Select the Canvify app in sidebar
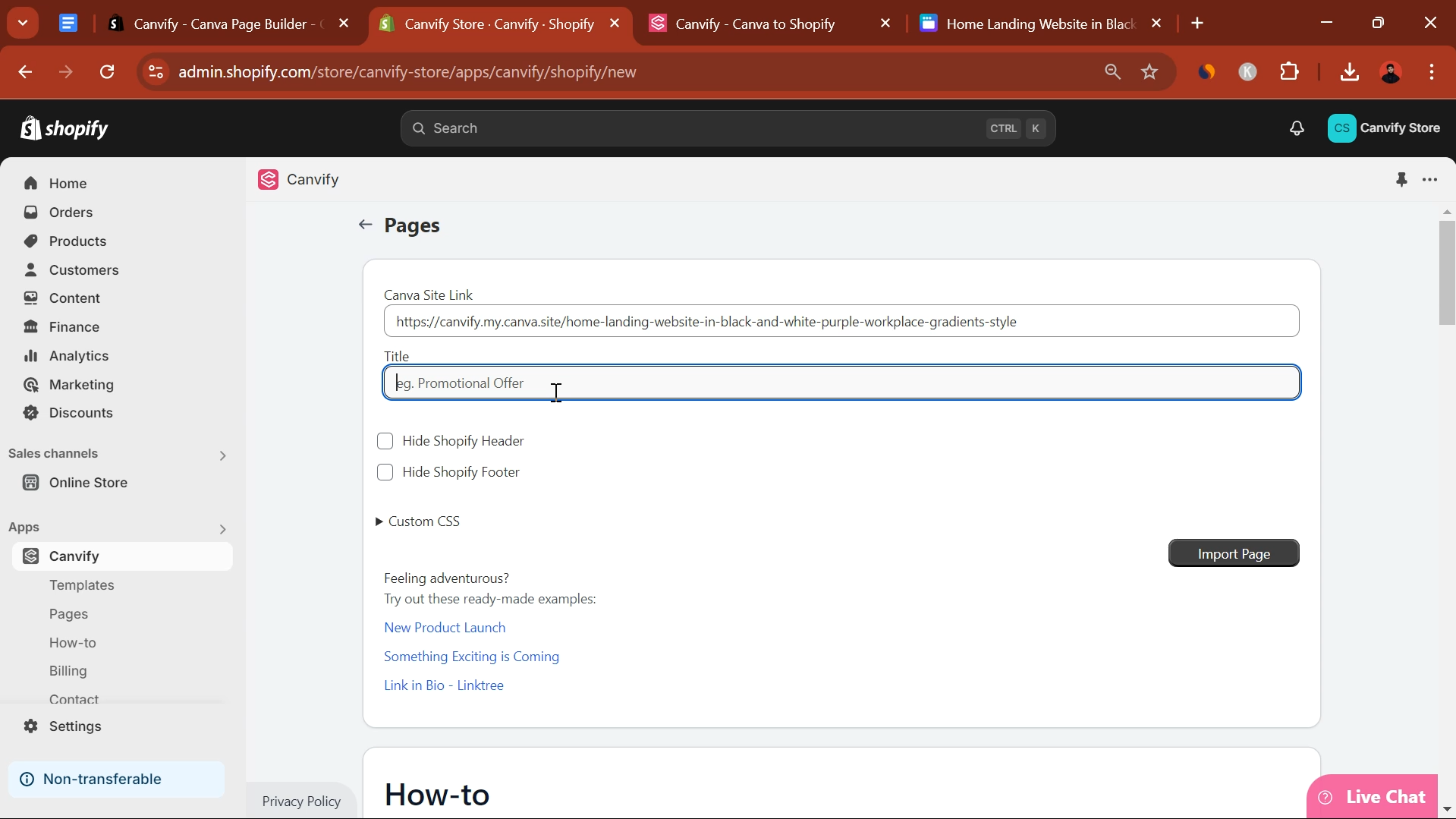1456x819 pixels. [x=121, y=556]
